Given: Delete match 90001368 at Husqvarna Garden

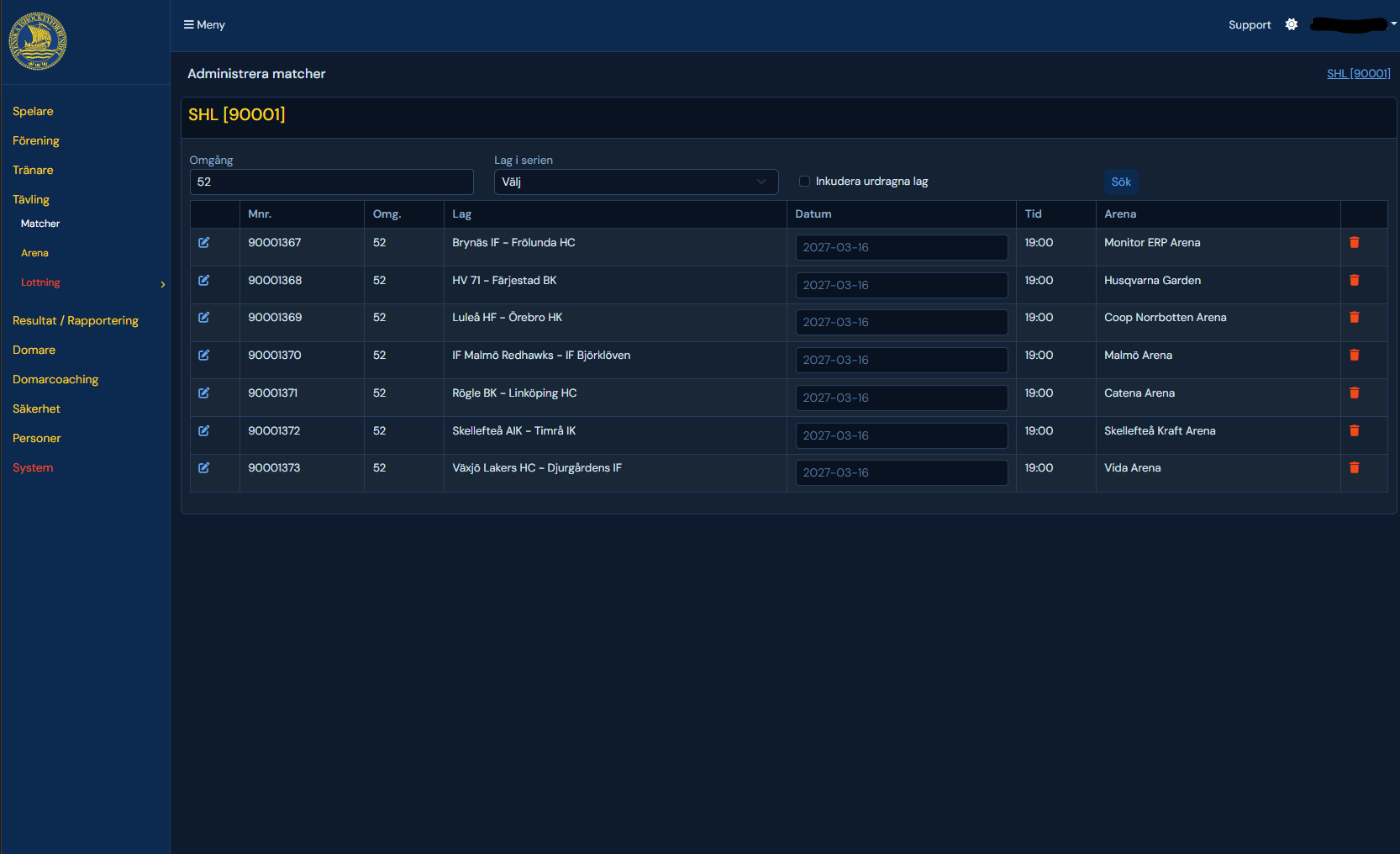Looking at the screenshot, I should tap(1354, 280).
